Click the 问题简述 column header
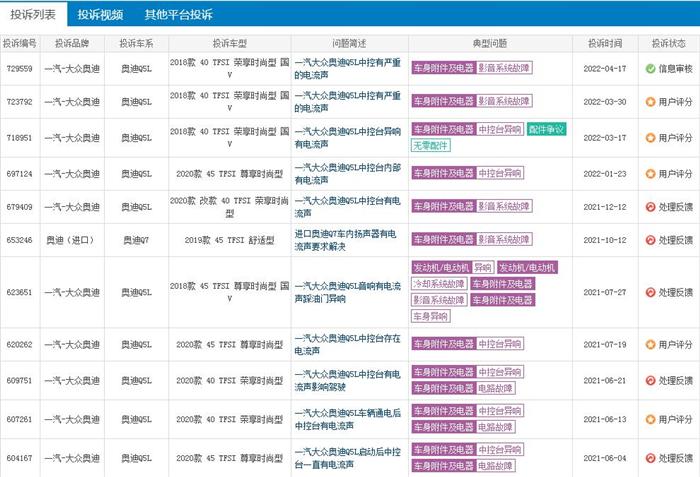 349,44
